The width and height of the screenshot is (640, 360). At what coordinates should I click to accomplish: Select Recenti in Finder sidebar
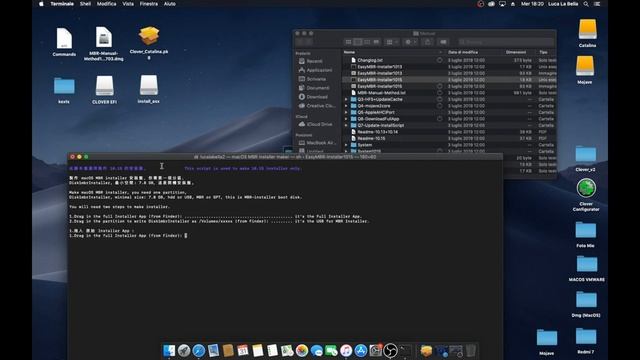coord(314,61)
